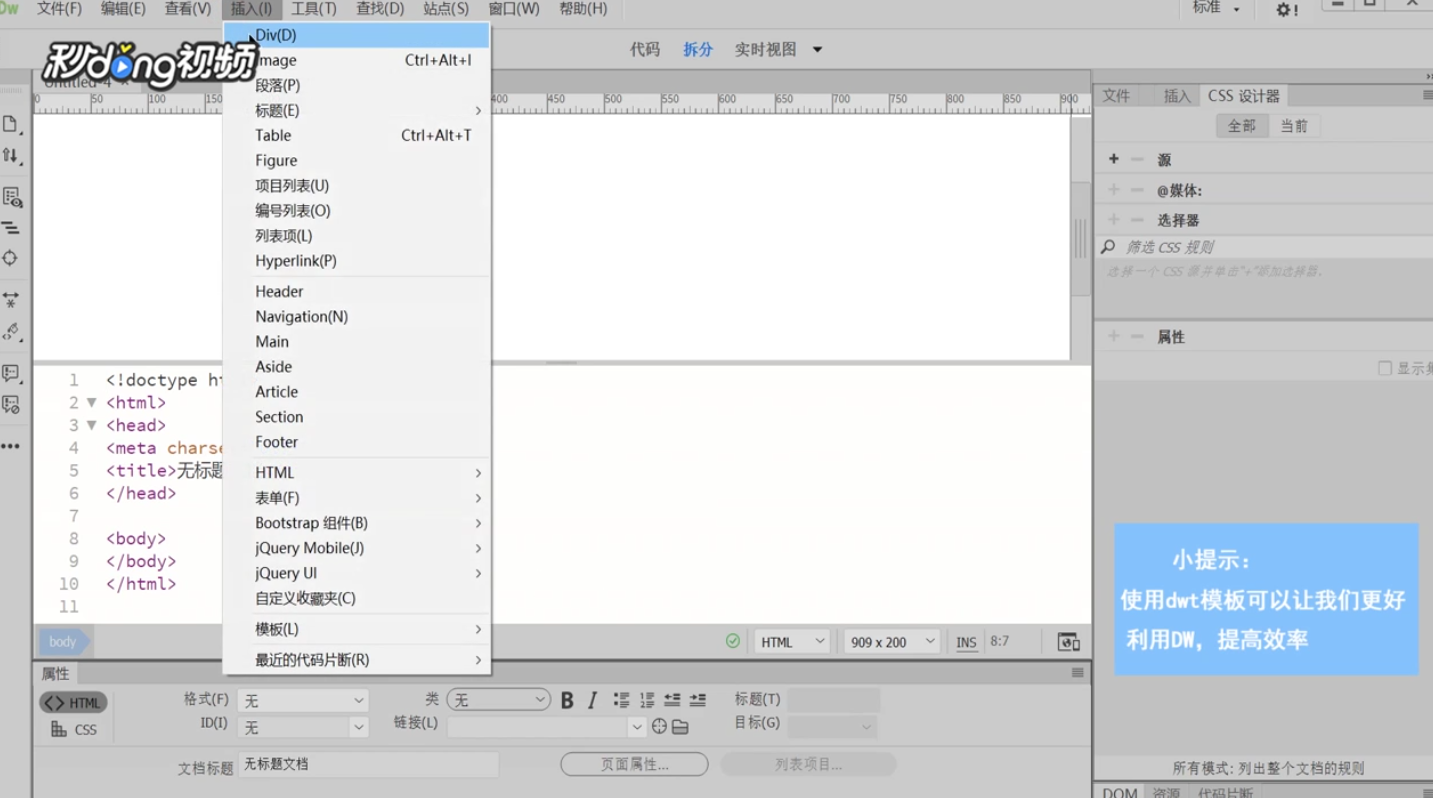Select the File Management icon in left toolbar
This screenshot has width=1433, height=798.
click(x=13, y=156)
